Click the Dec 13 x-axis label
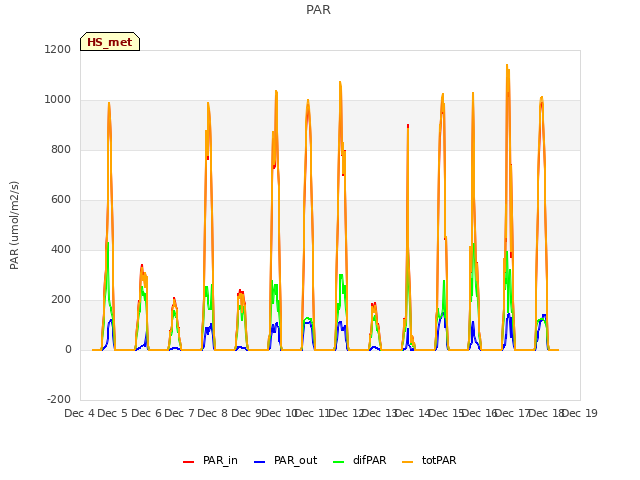This screenshot has width=640, height=480. (380, 413)
